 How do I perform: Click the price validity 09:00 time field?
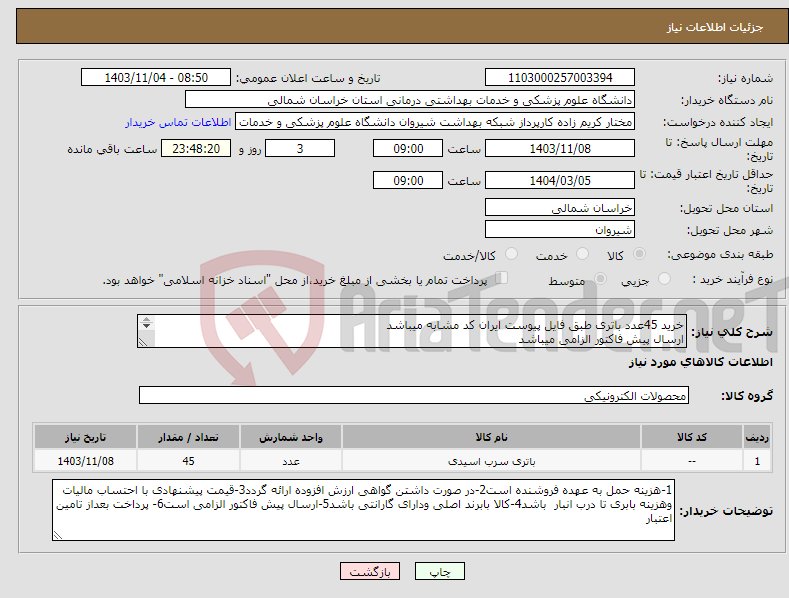pyautogui.click(x=408, y=180)
